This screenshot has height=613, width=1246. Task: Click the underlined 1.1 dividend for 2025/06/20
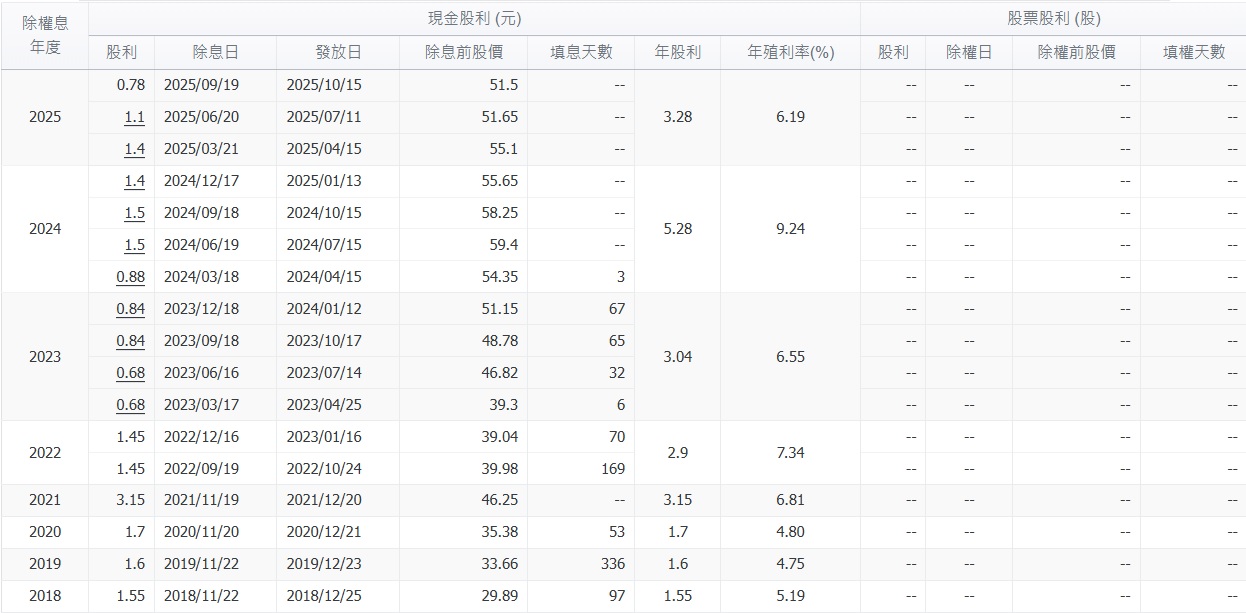point(134,117)
